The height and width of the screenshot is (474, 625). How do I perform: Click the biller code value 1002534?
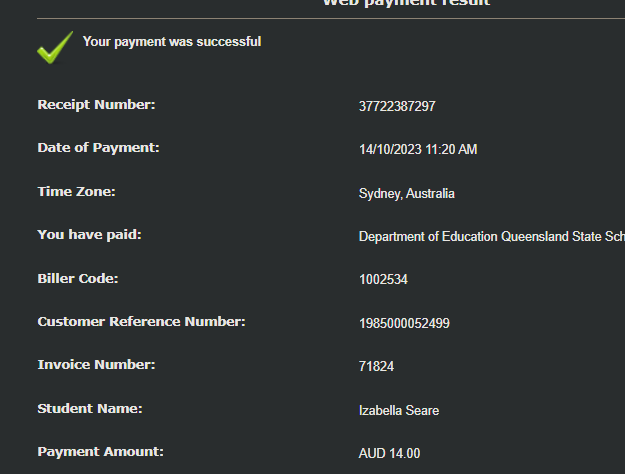tap(383, 280)
